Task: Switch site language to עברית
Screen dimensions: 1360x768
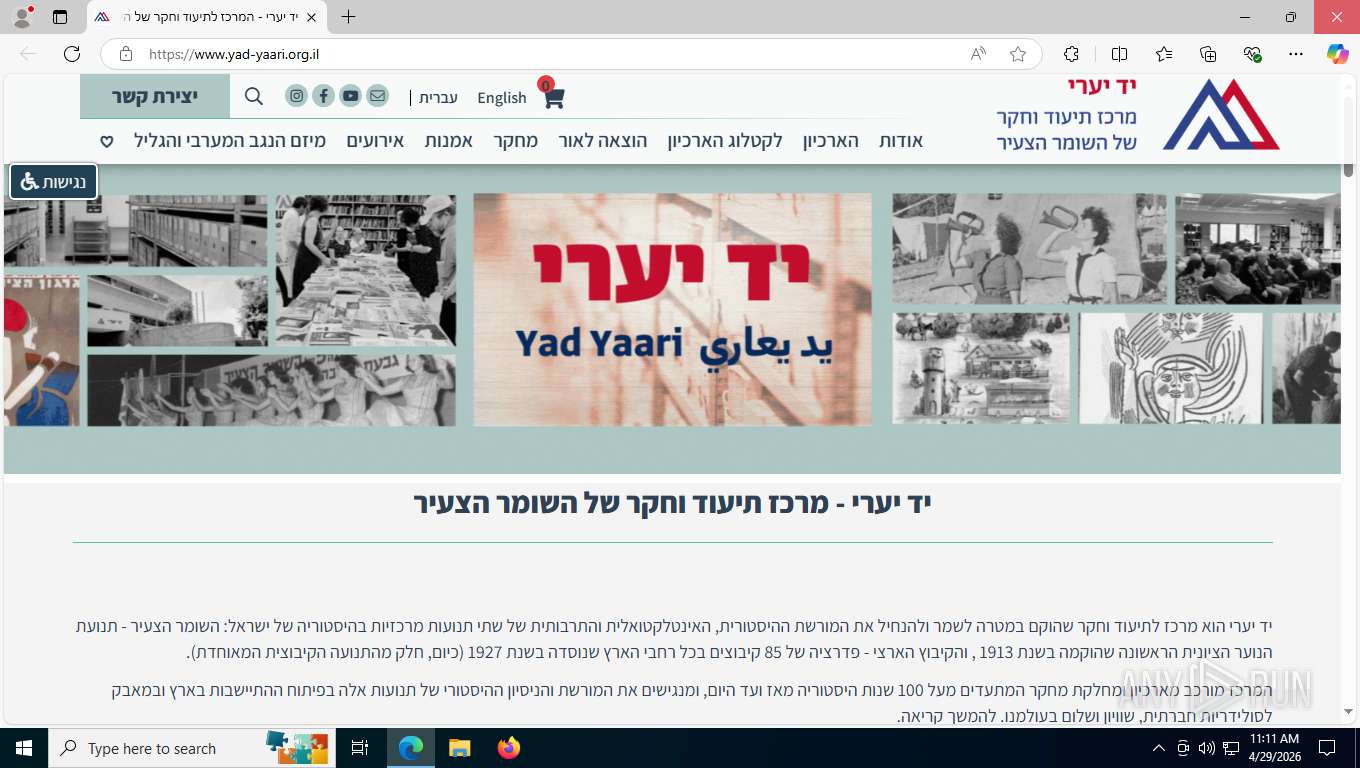Action: pyautogui.click(x=438, y=97)
